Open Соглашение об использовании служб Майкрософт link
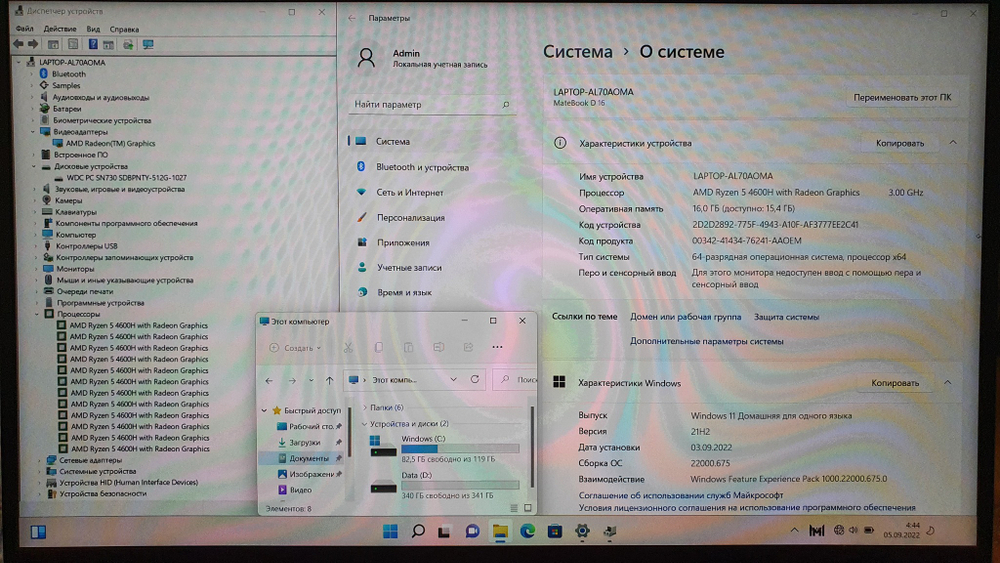 click(x=680, y=495)
